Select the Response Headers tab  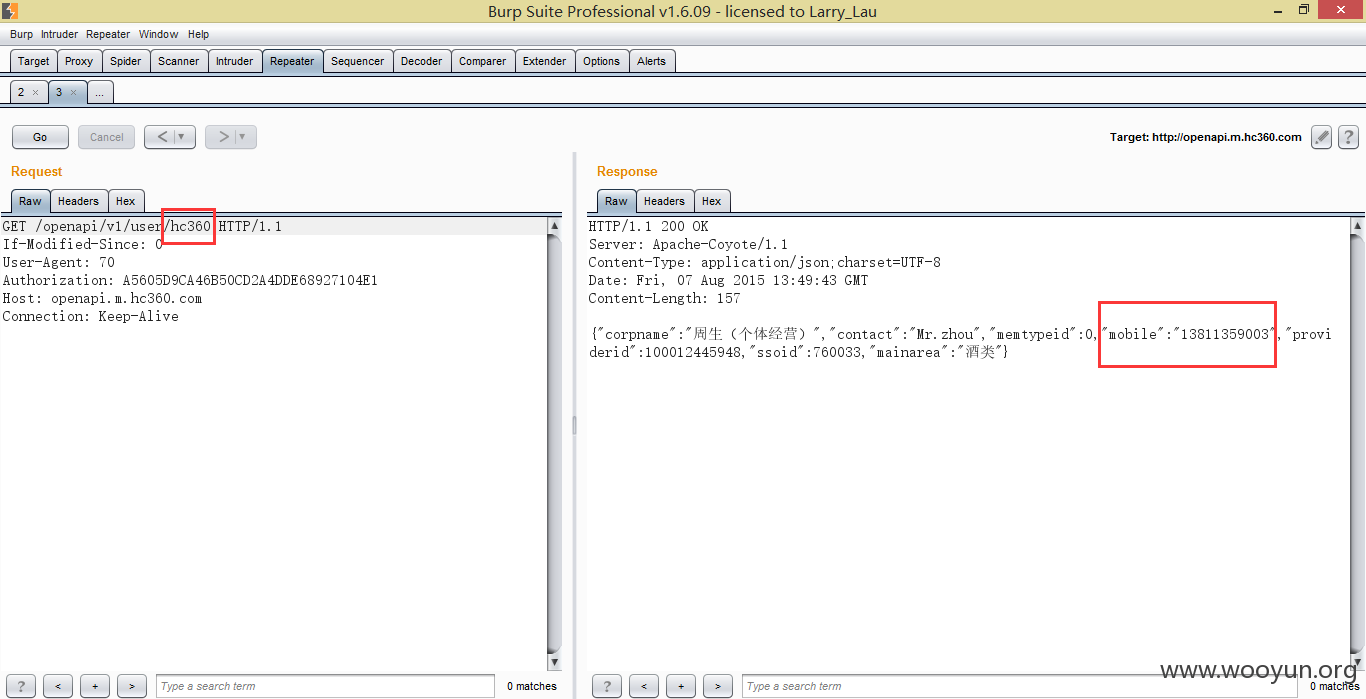(x=664, y=201)
